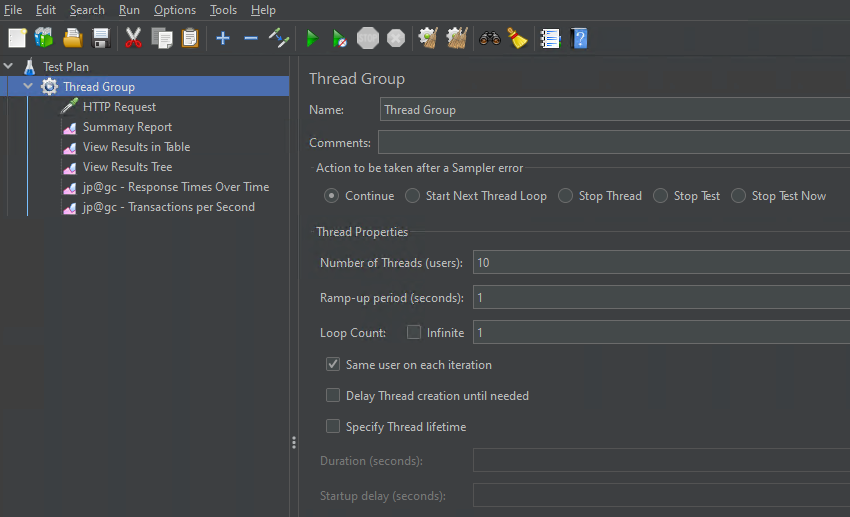This screenshot has width=850, height=517.
Task: Click the Name input field
Action: (615, 109)
